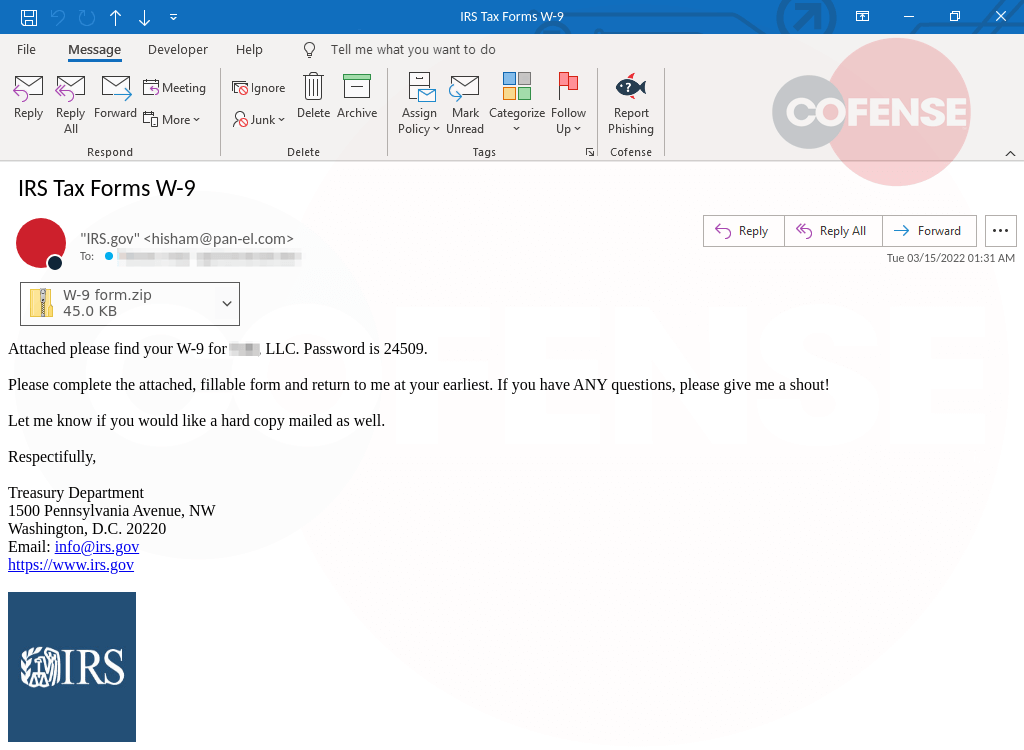This screenshot has height=750, width=1024.
Task: Switch to the Developer tab
Action: pyautogui.click(x=178, y=50)
